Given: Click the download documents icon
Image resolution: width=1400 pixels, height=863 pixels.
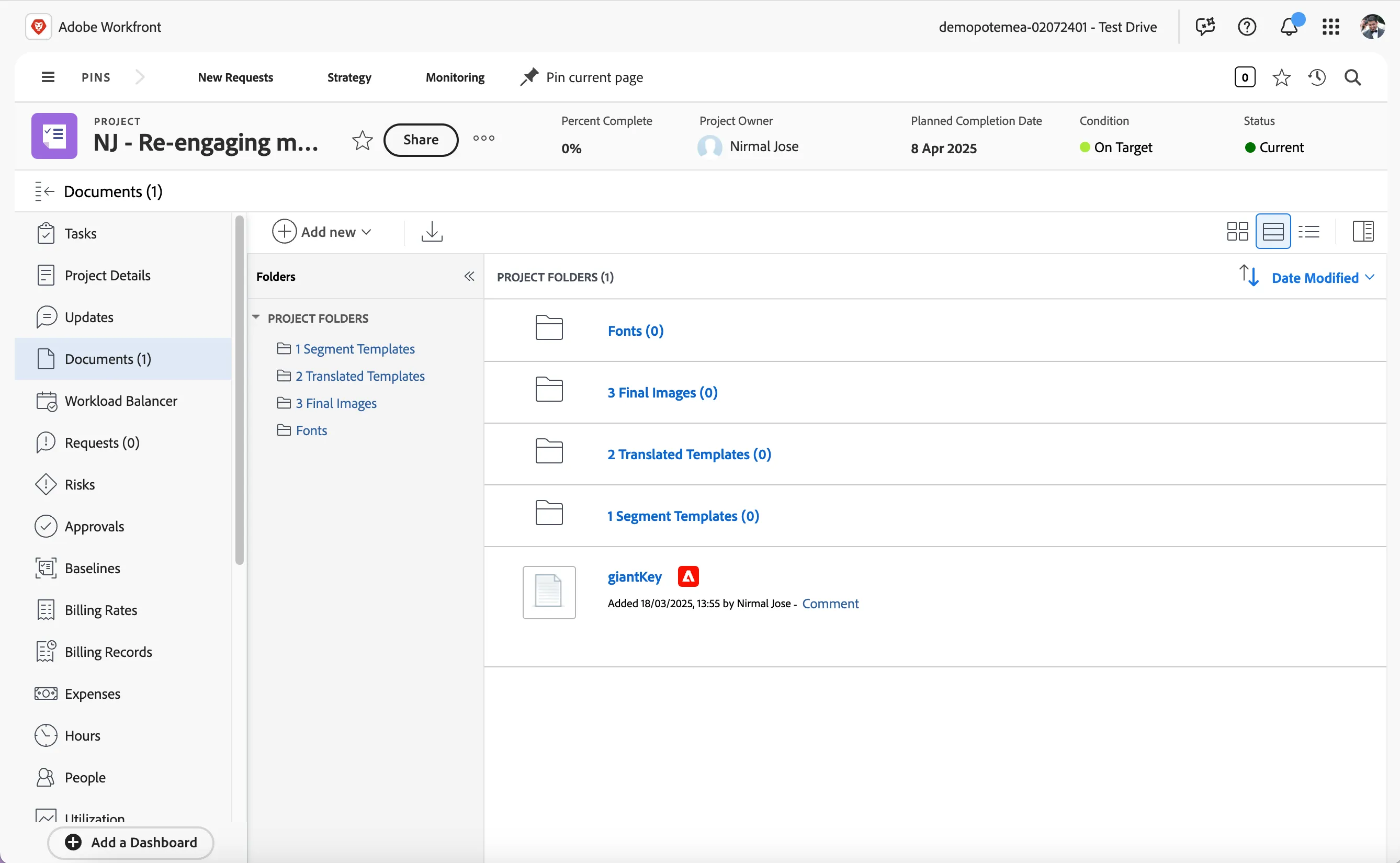Looking at the screenshot, I should [432, 231].
